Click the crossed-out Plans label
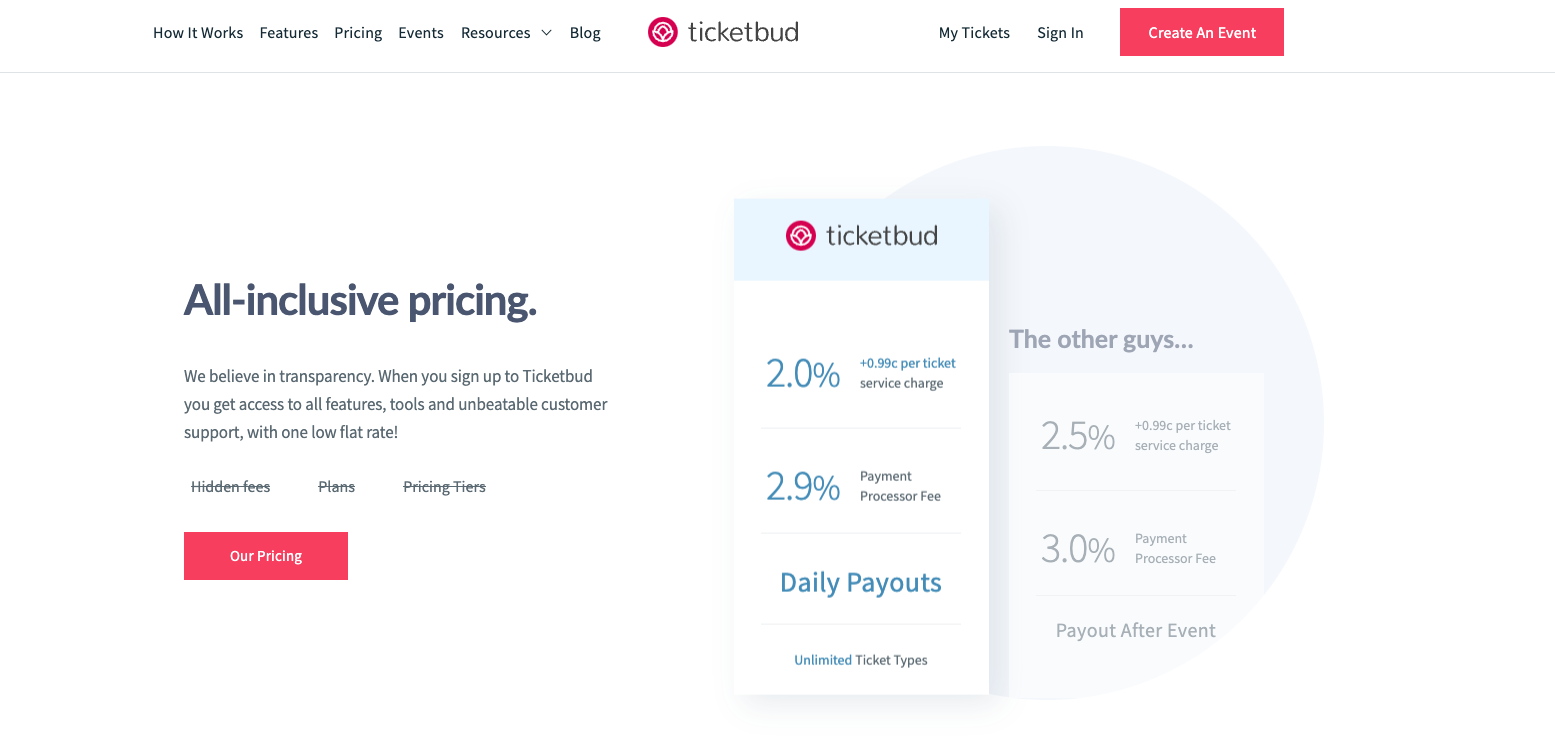Viewport: 1555px width, 750px height. coord(336,486)
